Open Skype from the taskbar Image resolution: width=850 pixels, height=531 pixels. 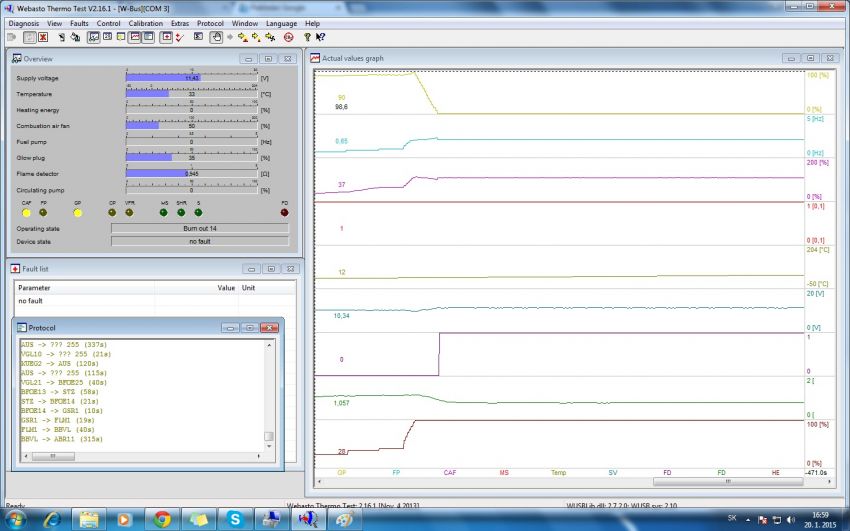[234, 519]
